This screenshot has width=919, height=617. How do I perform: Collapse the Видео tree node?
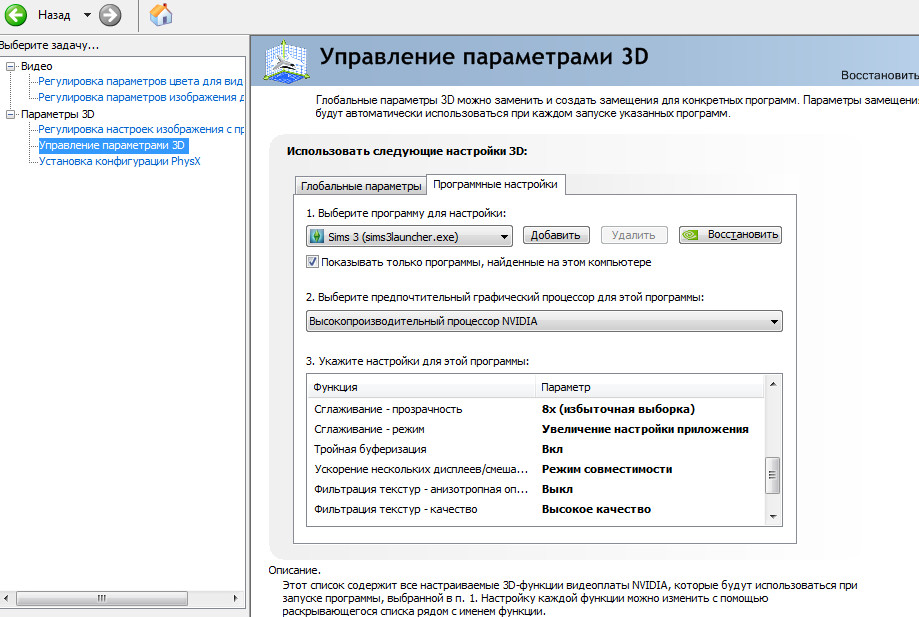pyautogui.click(x=10, y=66)
